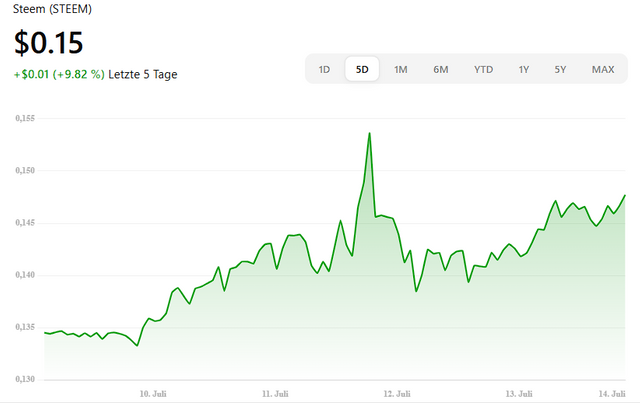Screen dimensions: 640x403
Task: Click the 0,155 y-axis label
Action: coord(25,118)
